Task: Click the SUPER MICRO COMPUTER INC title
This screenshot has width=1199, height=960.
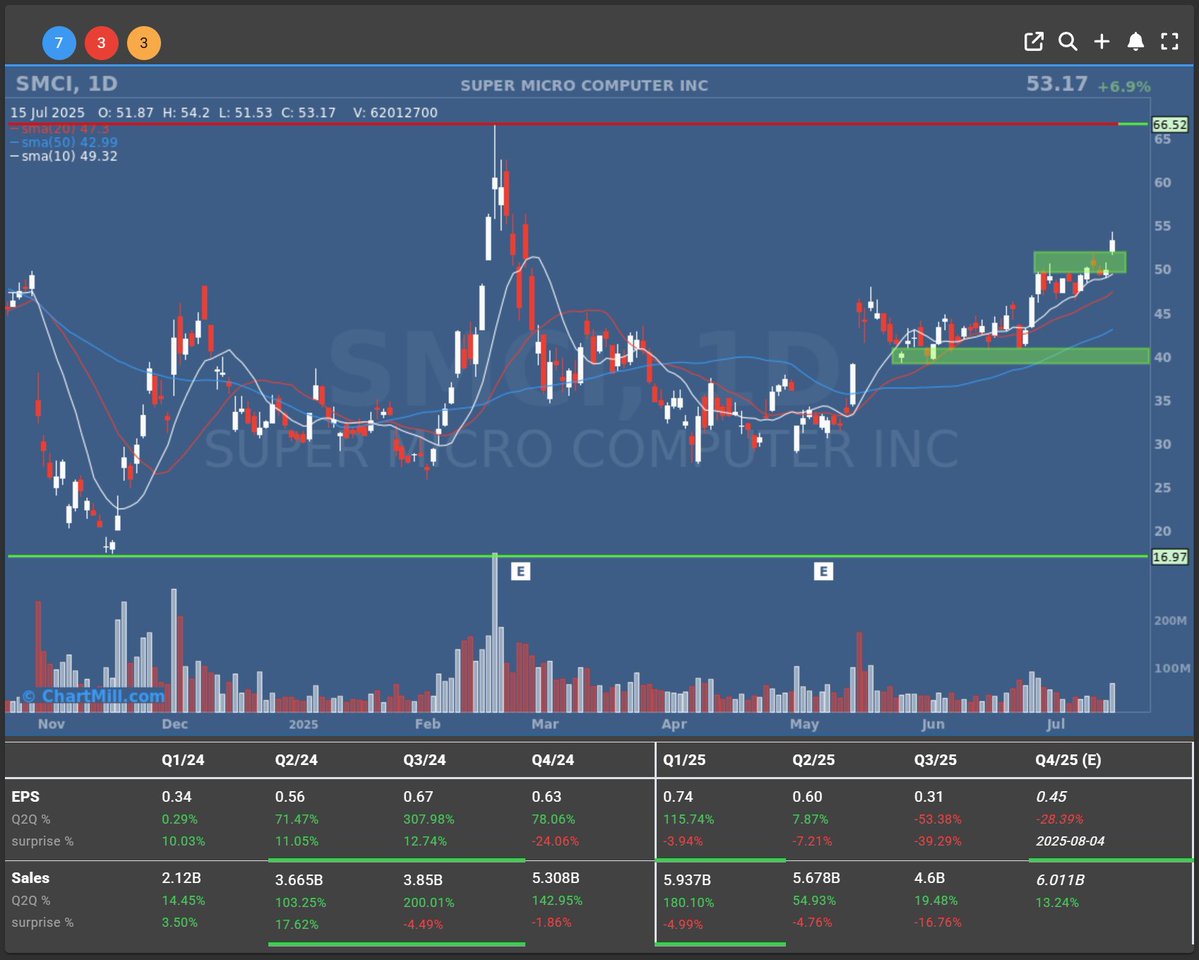Action: (x=584, y=86)
